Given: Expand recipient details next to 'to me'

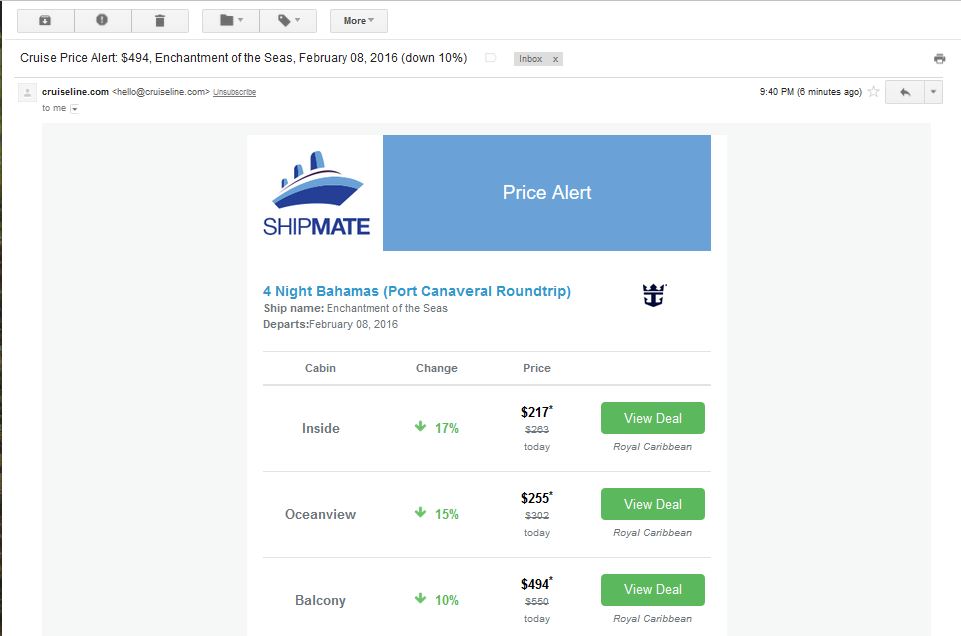Looking at the screenshot, I should tap(75, 109).
